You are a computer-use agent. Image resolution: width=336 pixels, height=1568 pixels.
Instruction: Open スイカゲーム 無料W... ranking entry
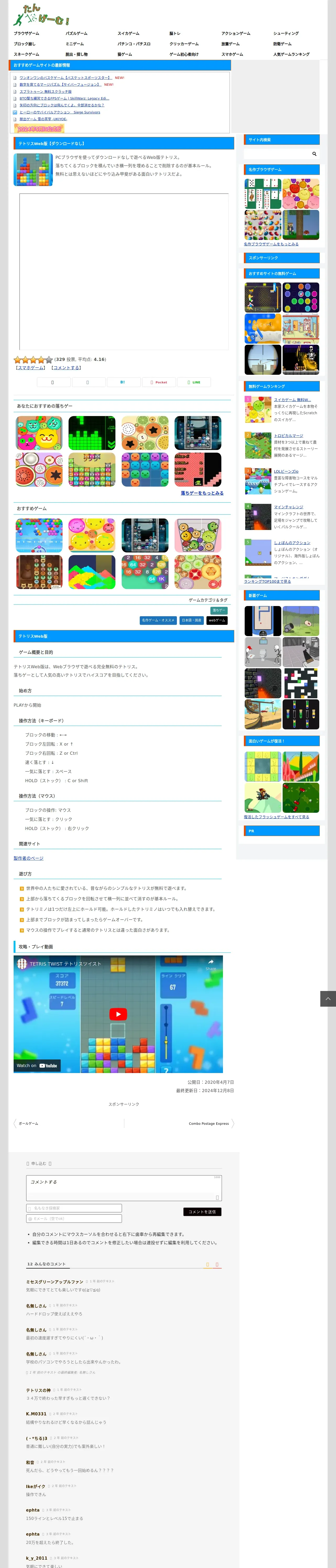pyautogui.click(x=292, y=400)
